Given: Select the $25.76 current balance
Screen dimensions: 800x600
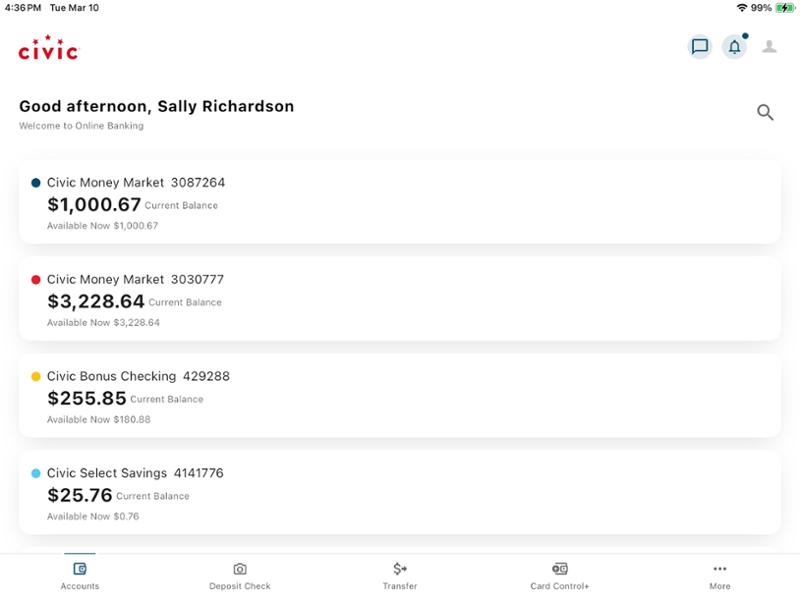Looking at the screenshot, I should 80,495.
